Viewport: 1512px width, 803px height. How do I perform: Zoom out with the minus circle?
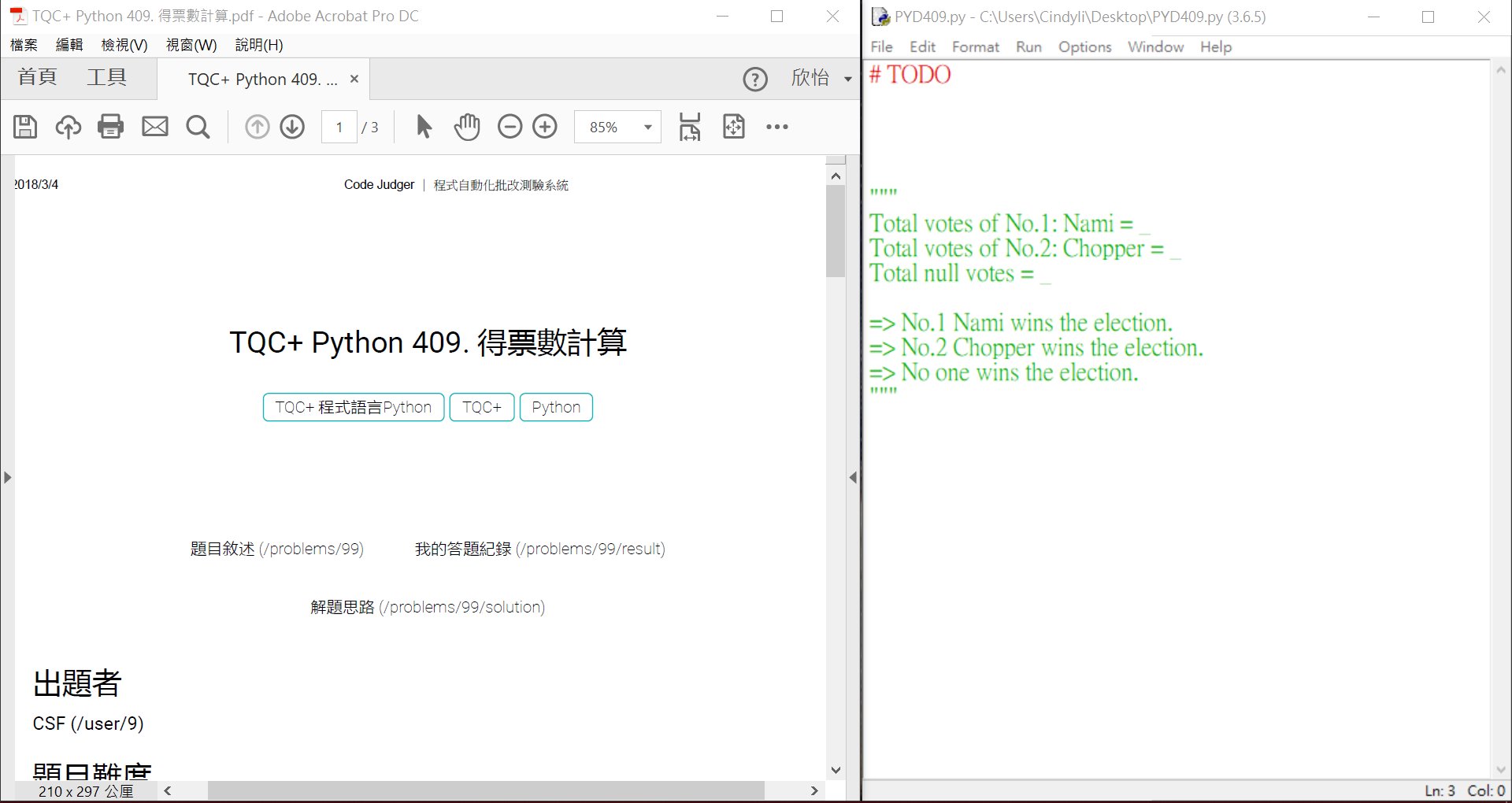pos(510,127)
